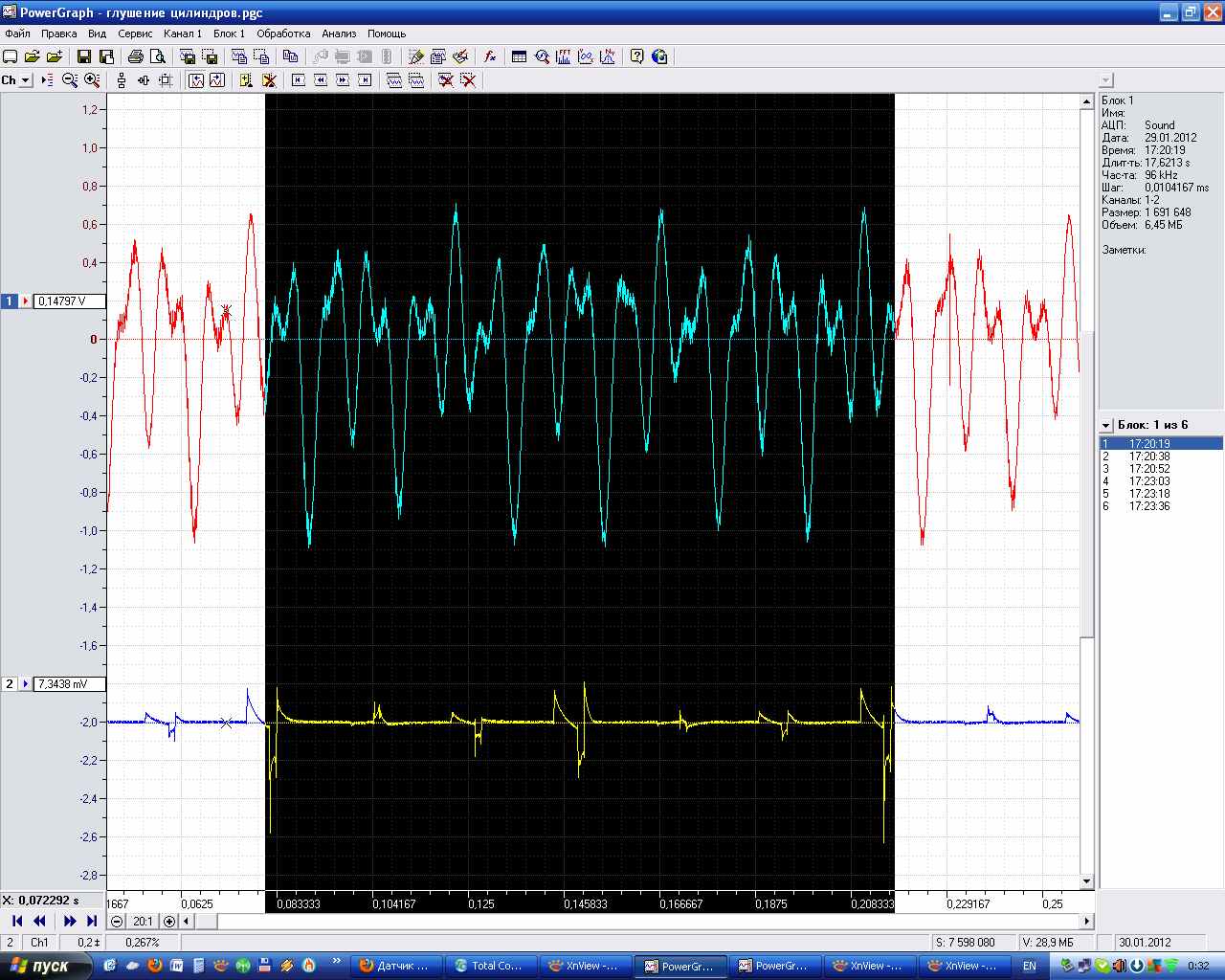Toggle the pressed Y-autoscale graph button
The image size is (1225, 980).
click(x=195, y=80)
